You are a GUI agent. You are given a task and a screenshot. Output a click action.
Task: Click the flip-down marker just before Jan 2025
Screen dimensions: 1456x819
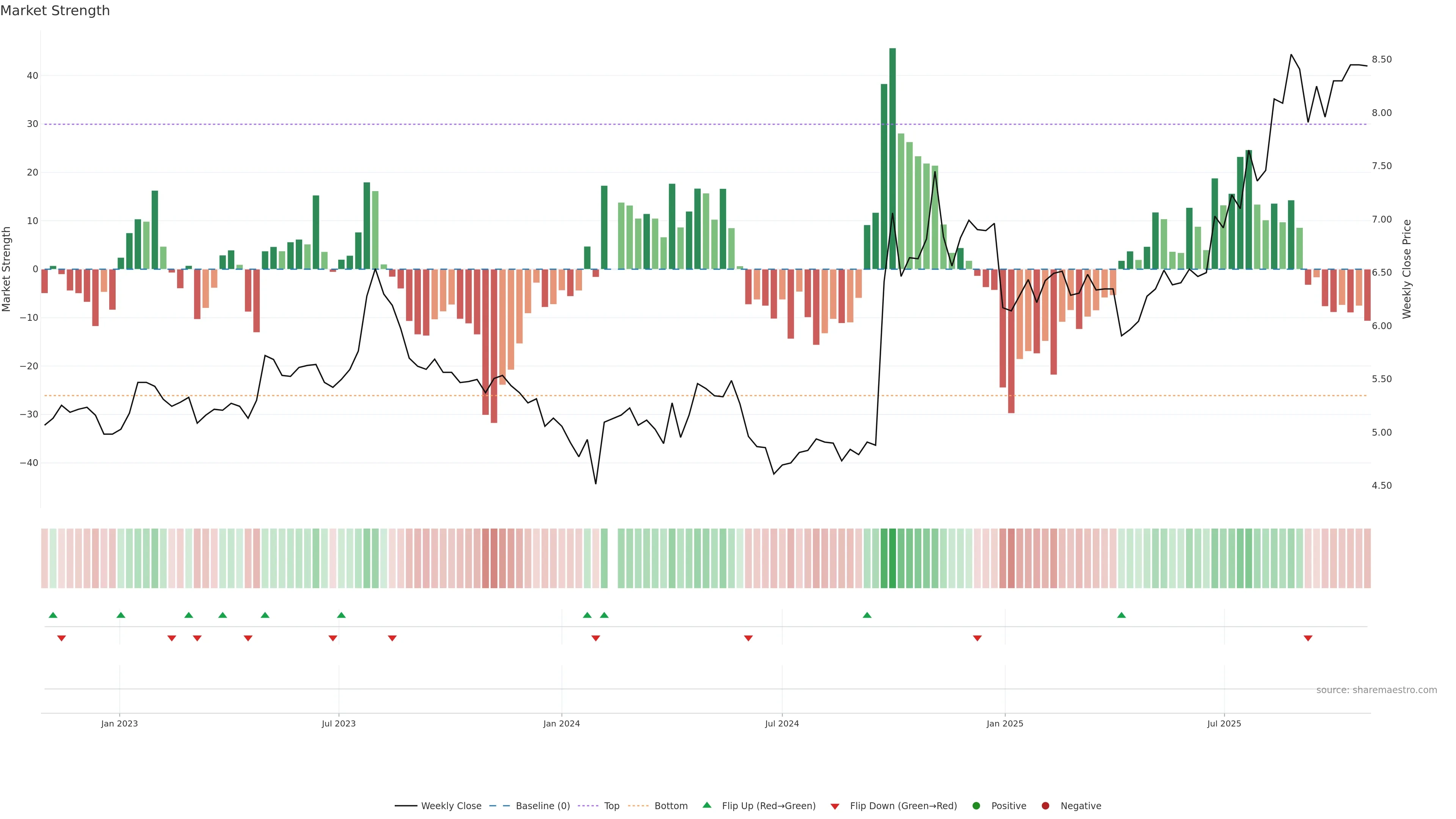[x=977, y=638]
